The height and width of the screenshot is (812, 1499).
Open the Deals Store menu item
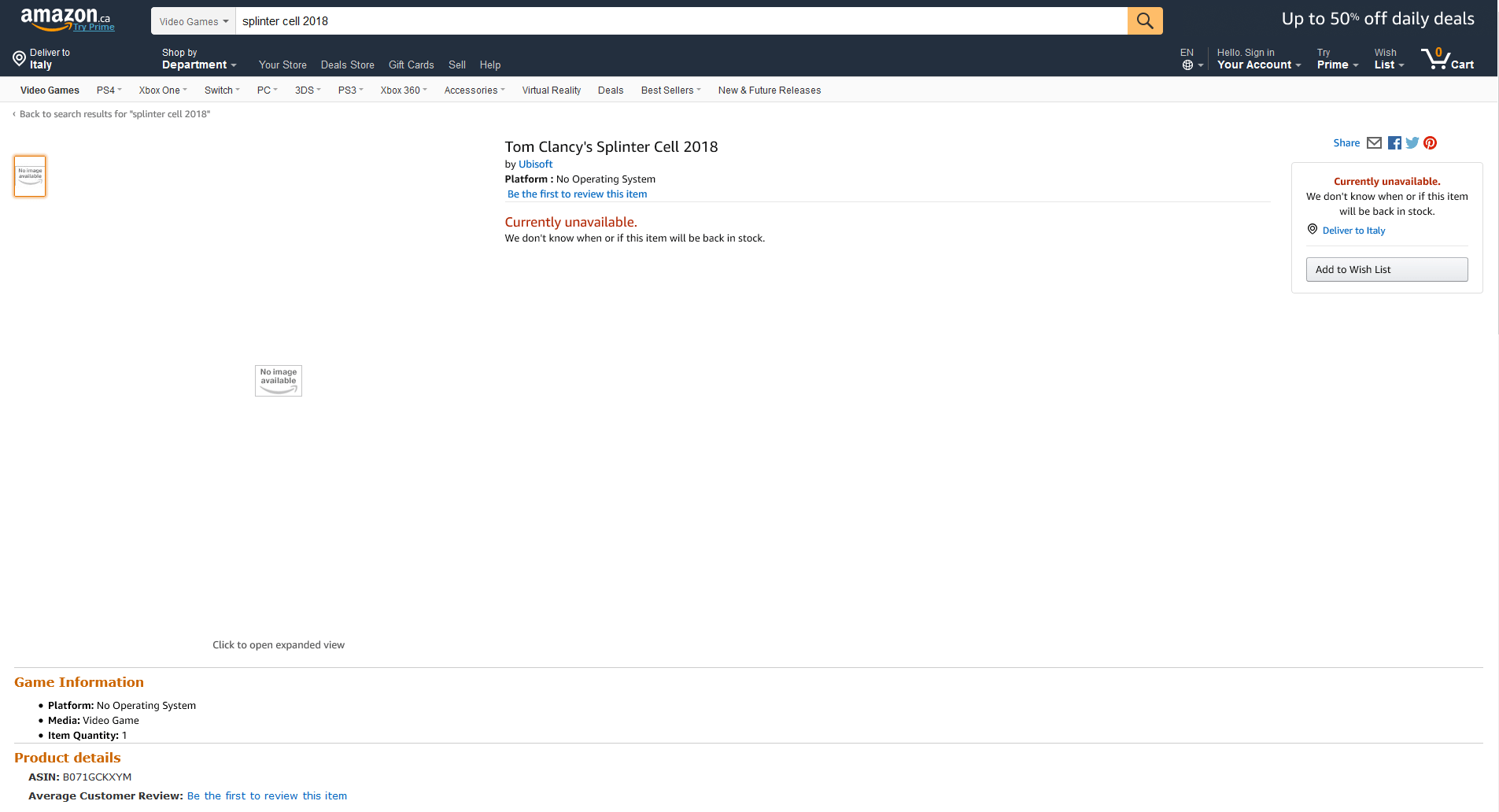click(x=347, y=65)
